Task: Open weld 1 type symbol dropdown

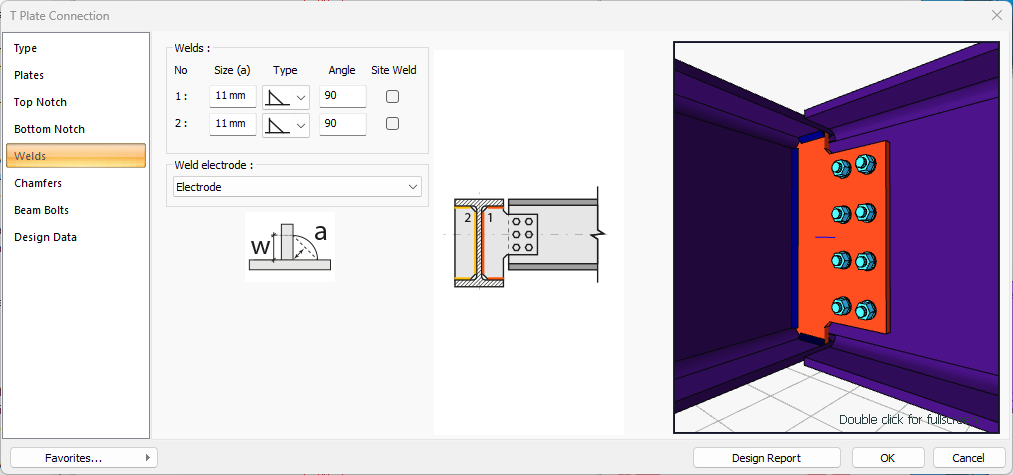Action: tap(301, 97)
